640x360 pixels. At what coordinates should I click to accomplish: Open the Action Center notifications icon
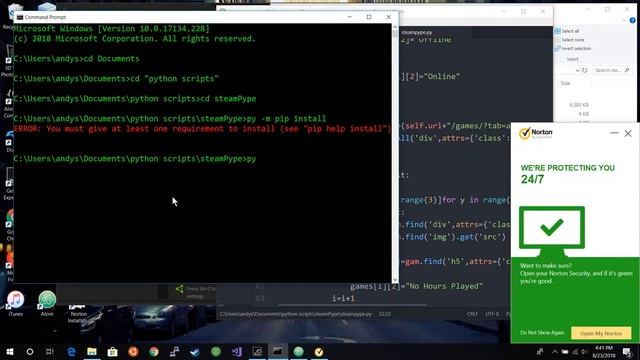(627, 351)
